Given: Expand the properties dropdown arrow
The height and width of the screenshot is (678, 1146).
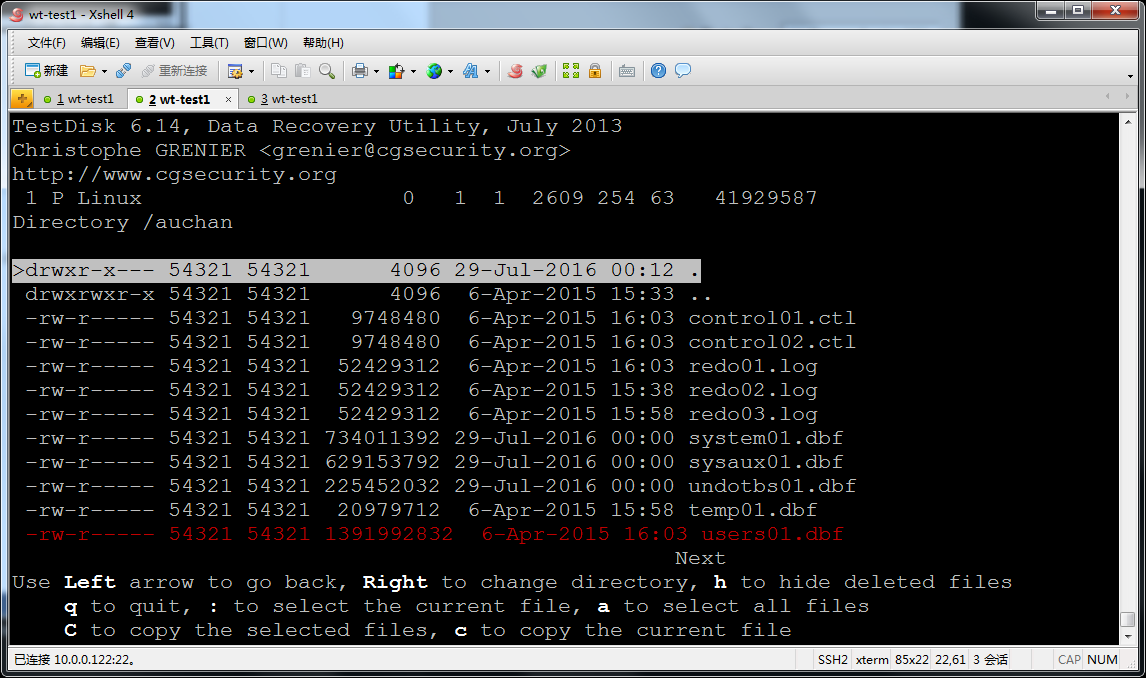Looking at the screenshot, I should (x=251, y=72).
